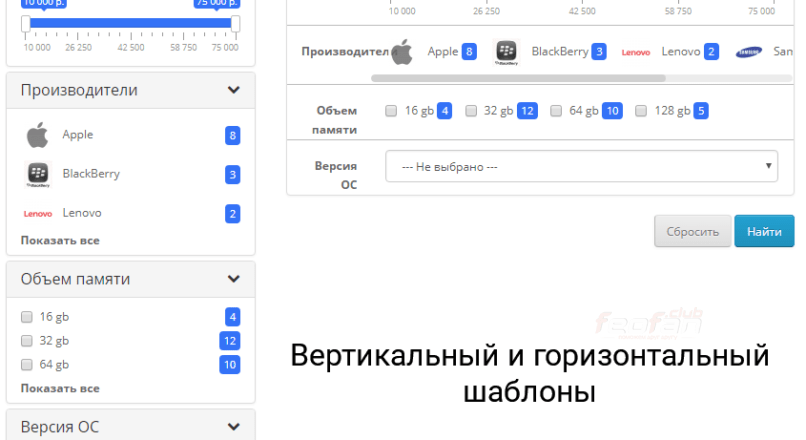Click Показать все under manufacturers list
806x440 pixels.
click(60, 240)
